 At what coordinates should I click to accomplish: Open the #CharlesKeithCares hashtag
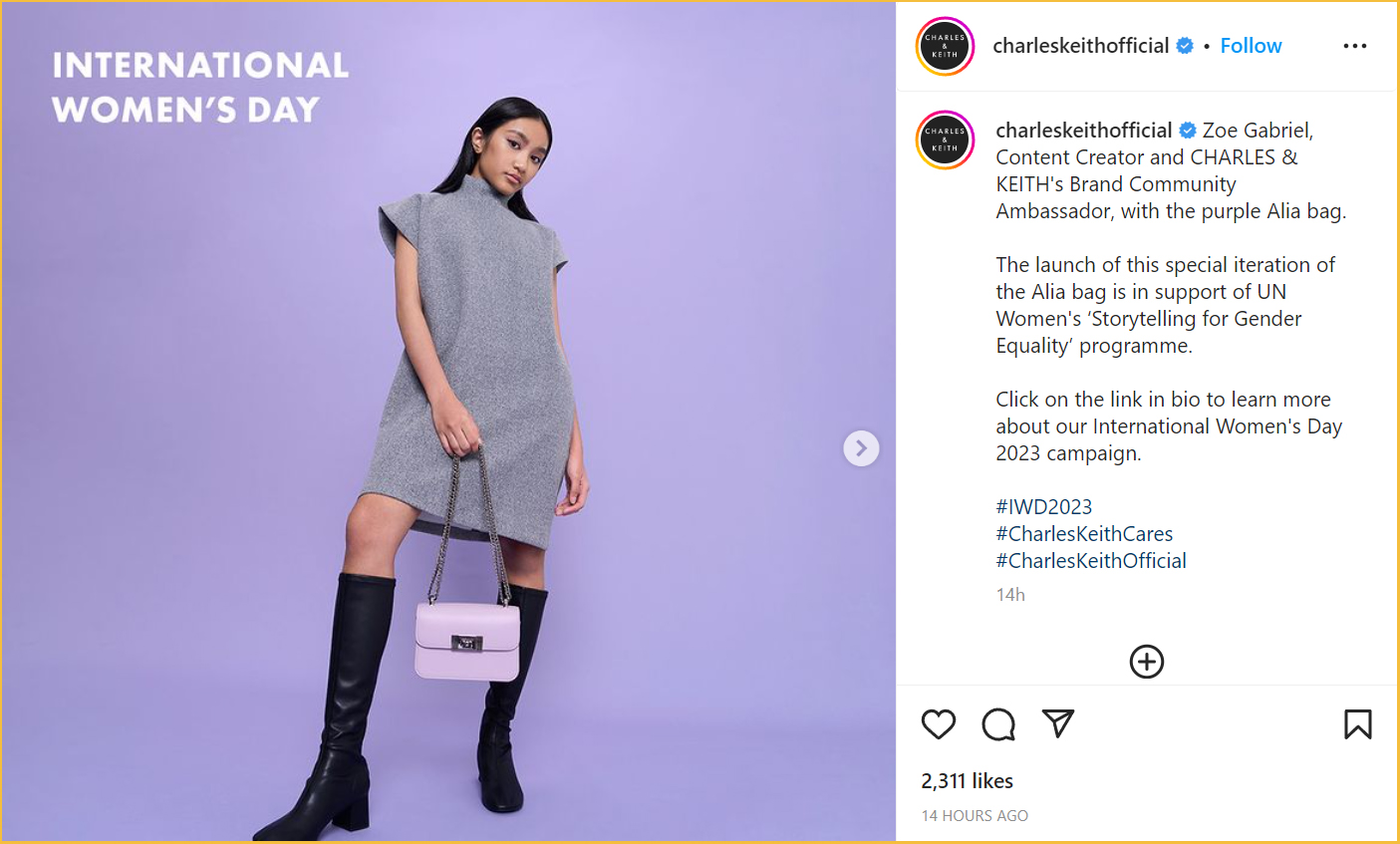[x=1084, y=534]
